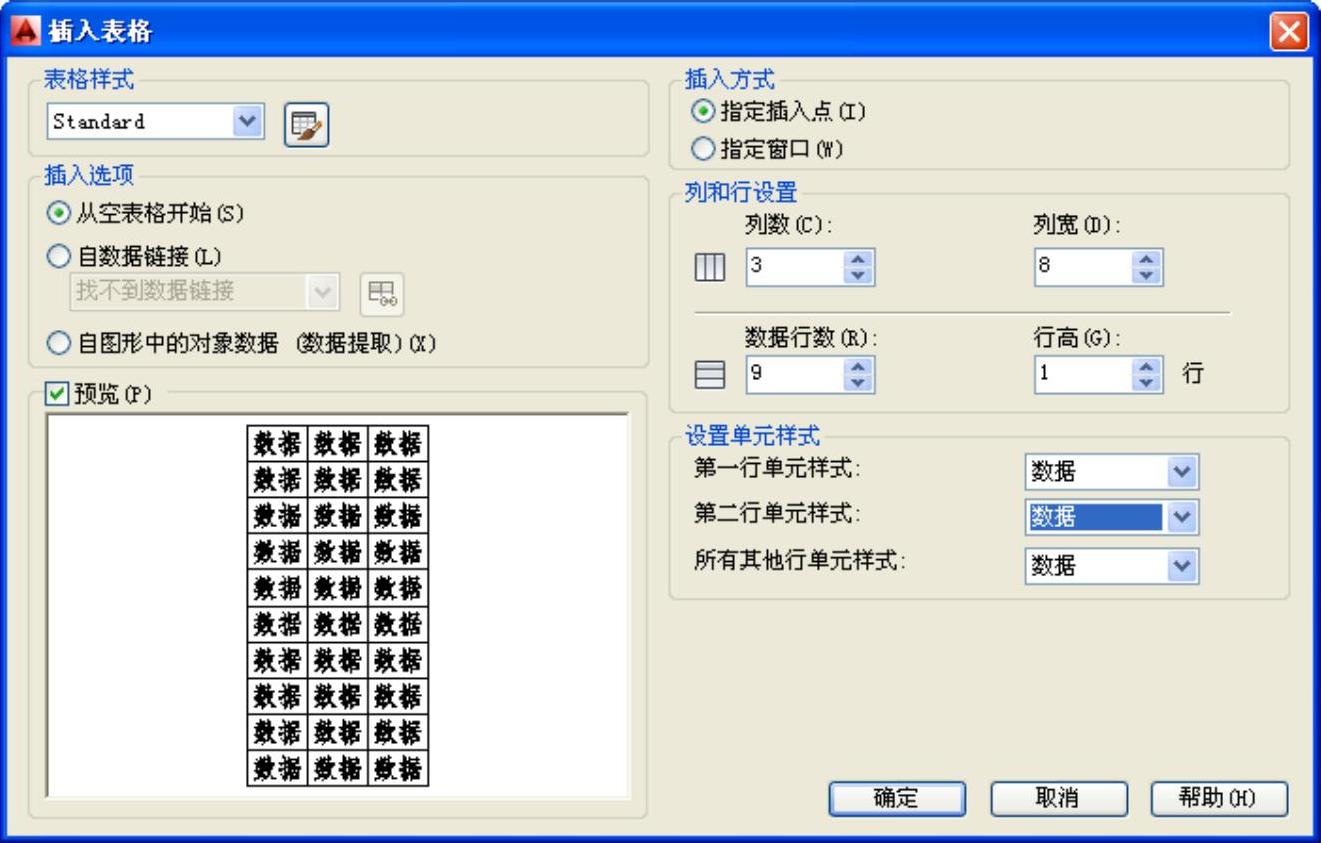Select 指定窗口 insertion method
Image resolution: width=1321 pixels, height=843 pixels.
703,150
